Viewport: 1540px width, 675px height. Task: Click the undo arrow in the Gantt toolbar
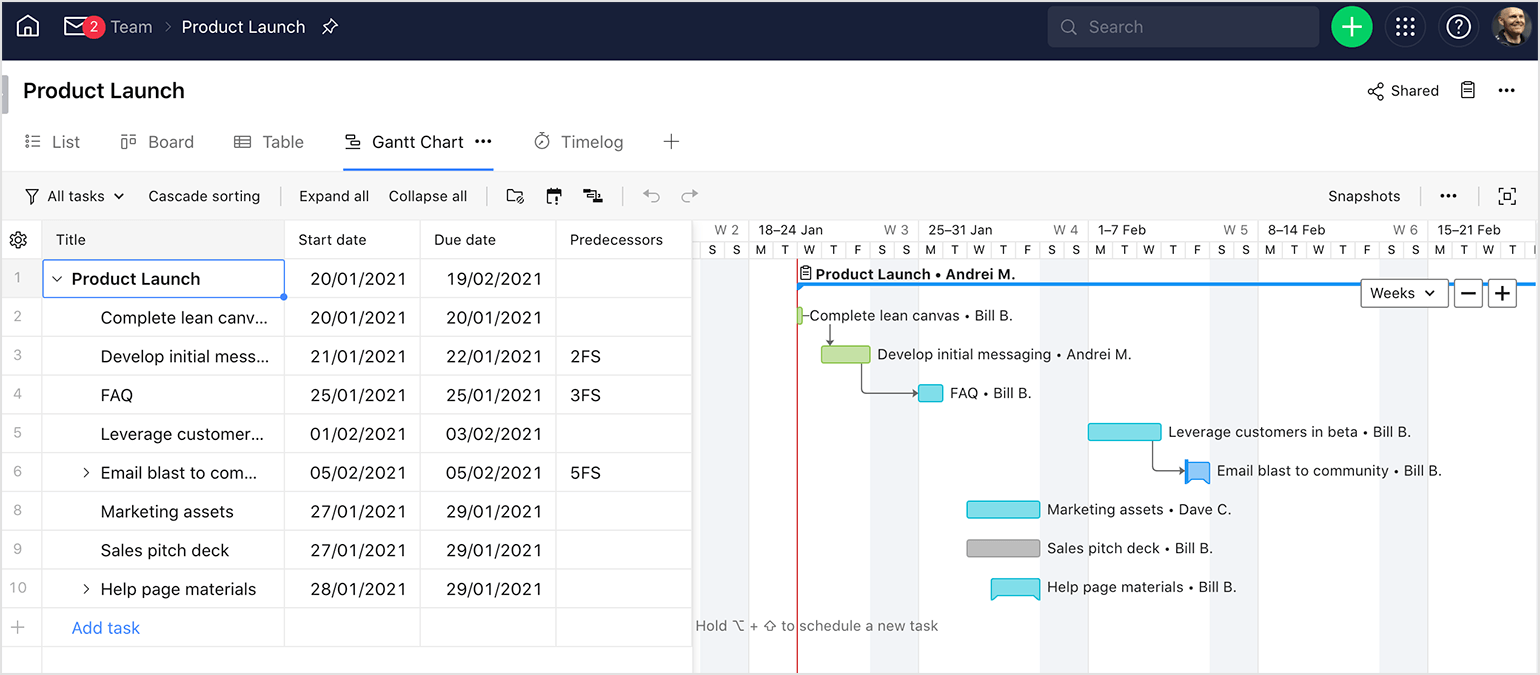[x=651, y=196]
